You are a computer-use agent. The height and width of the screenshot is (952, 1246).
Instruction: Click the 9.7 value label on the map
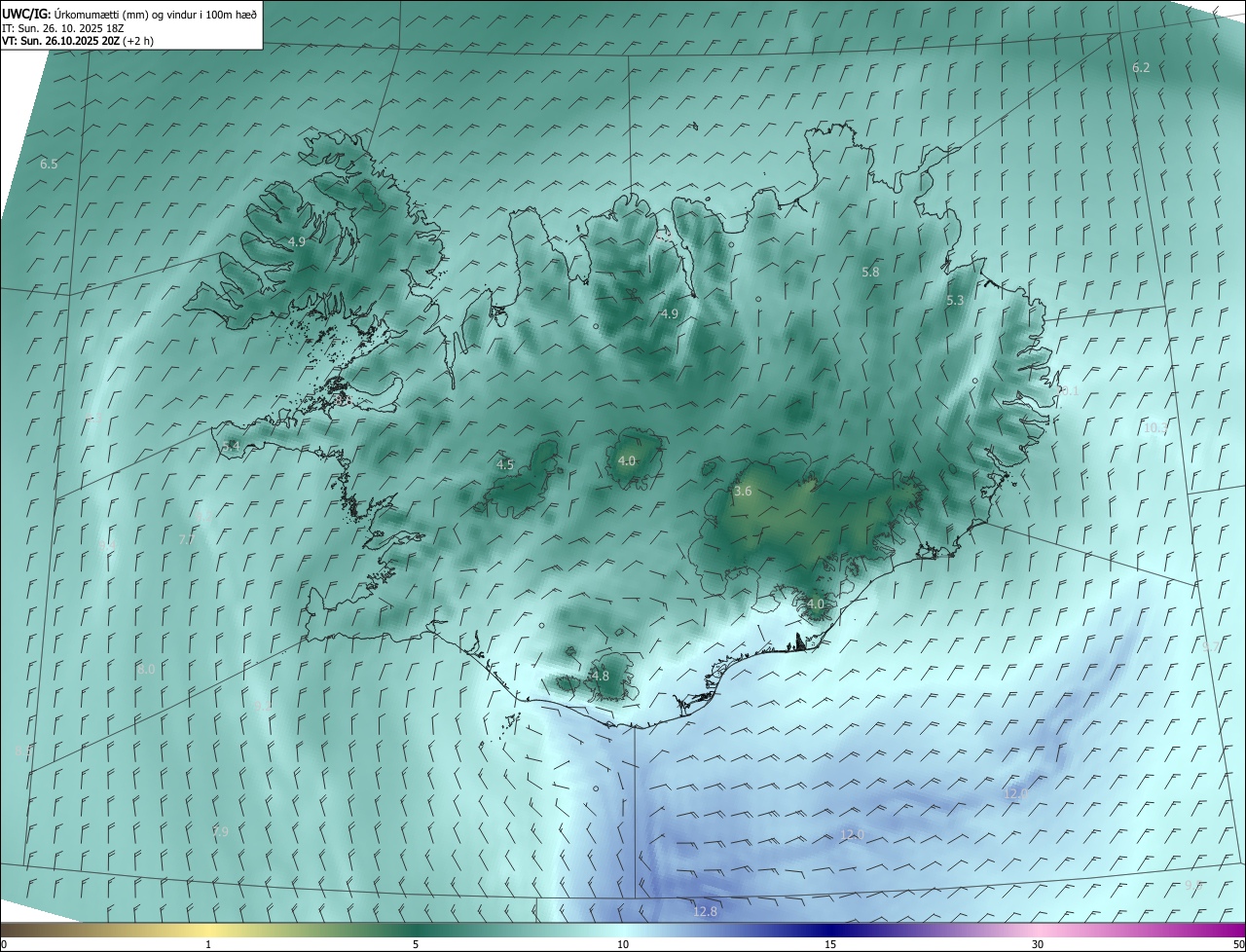pos(1211,647)
